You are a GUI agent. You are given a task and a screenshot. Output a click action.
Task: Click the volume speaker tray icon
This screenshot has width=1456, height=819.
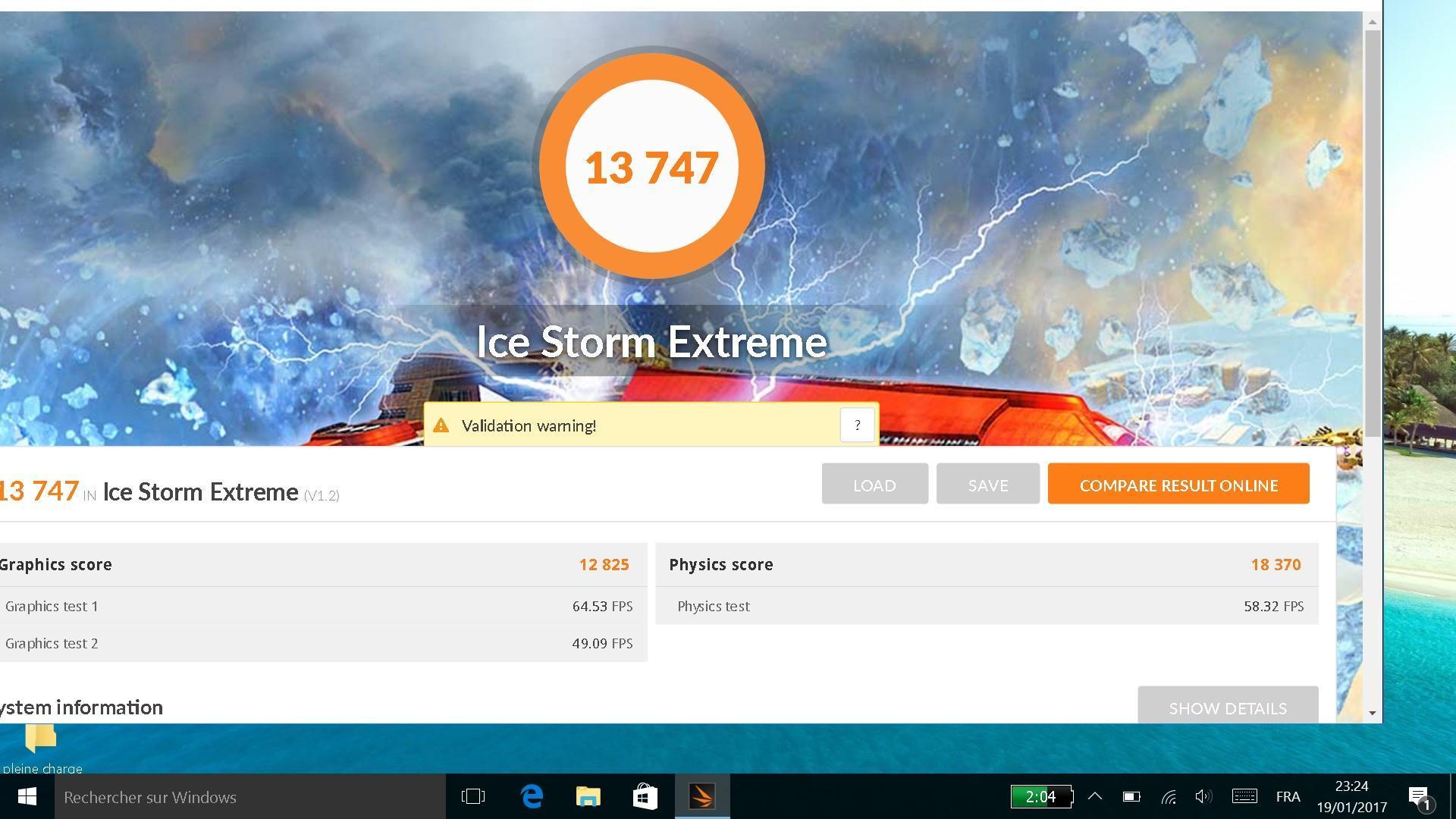point(1203,796)
